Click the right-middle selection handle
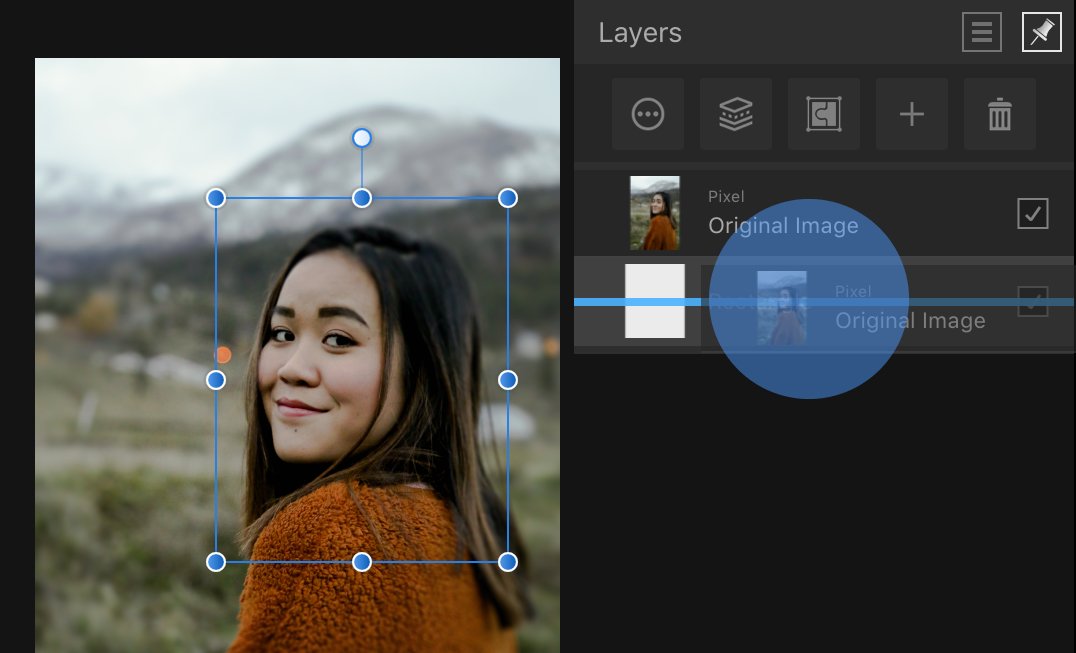This screenshot has width=1076, height=653. point(508,380)
